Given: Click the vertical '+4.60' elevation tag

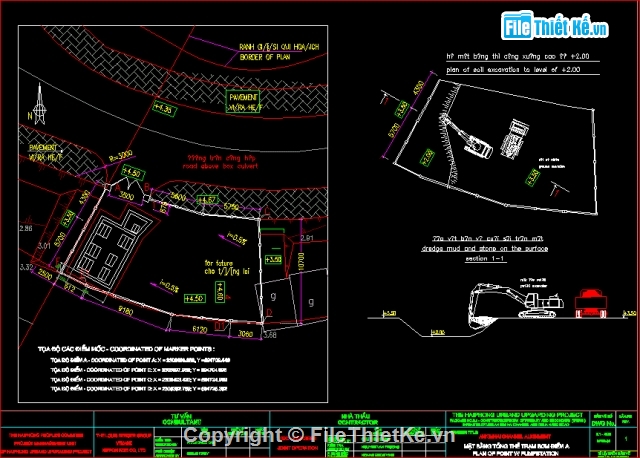Looking at the screenshot, I should tap(220, 292).
